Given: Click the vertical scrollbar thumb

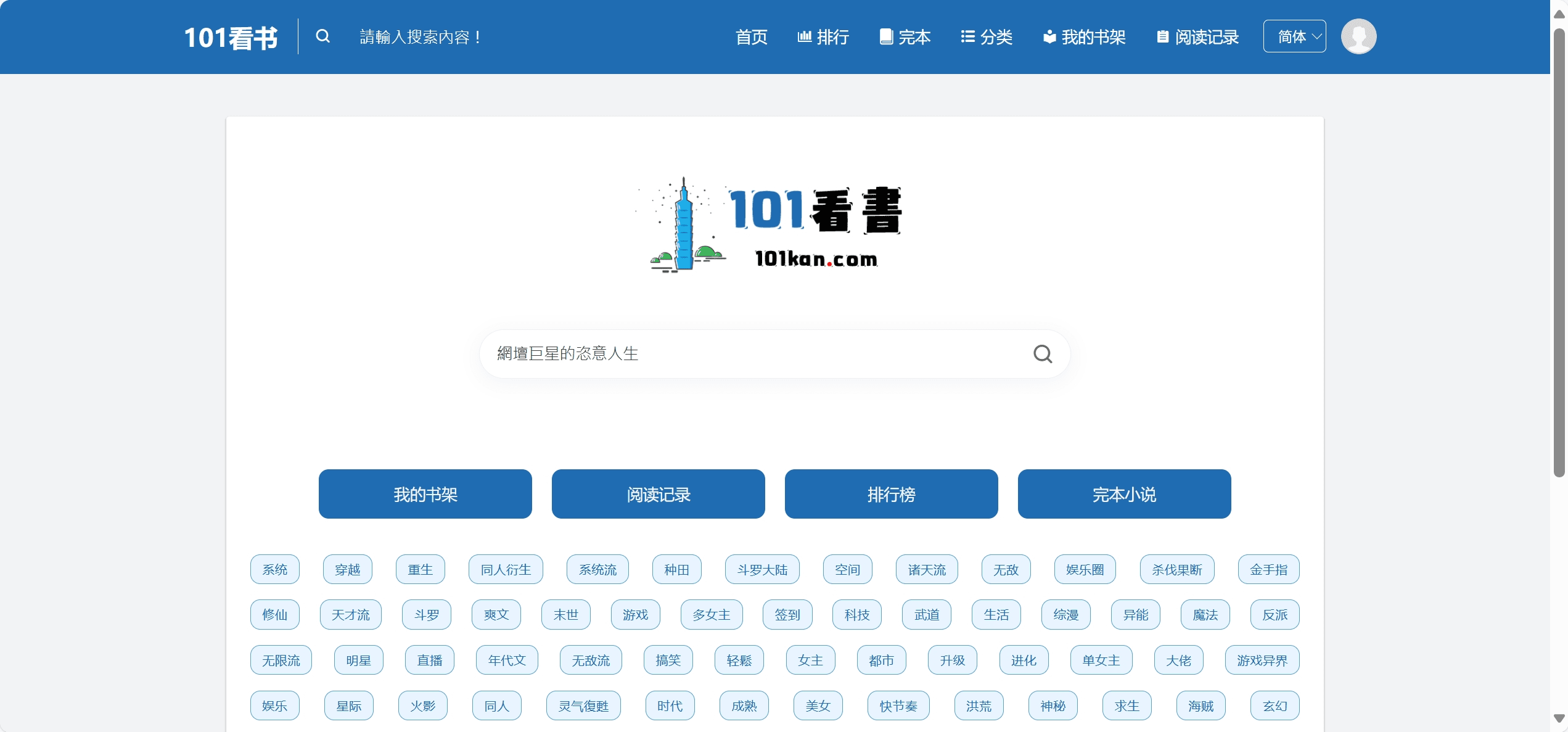Looking at the screenshot, I should click(1559, 253).
